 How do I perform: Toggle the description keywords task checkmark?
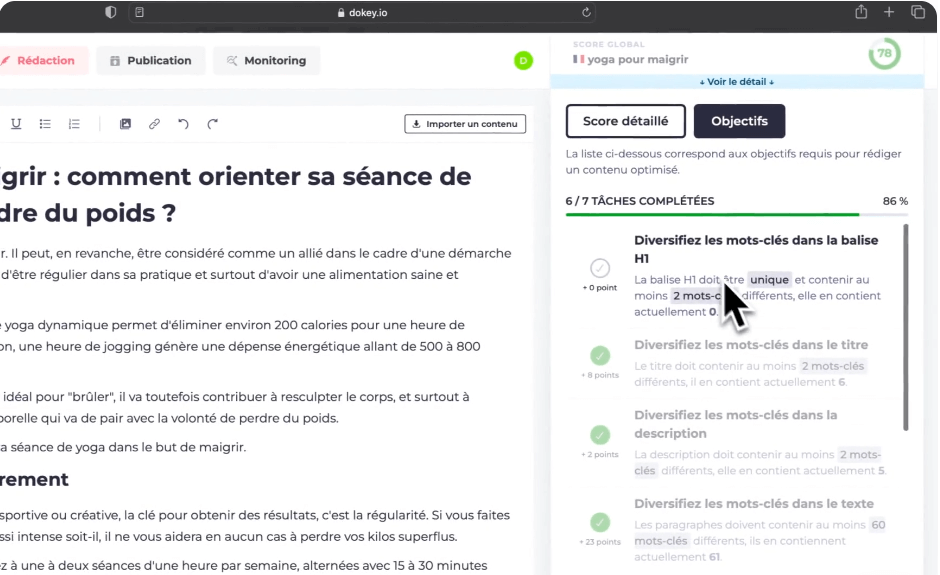pos(599,435)
